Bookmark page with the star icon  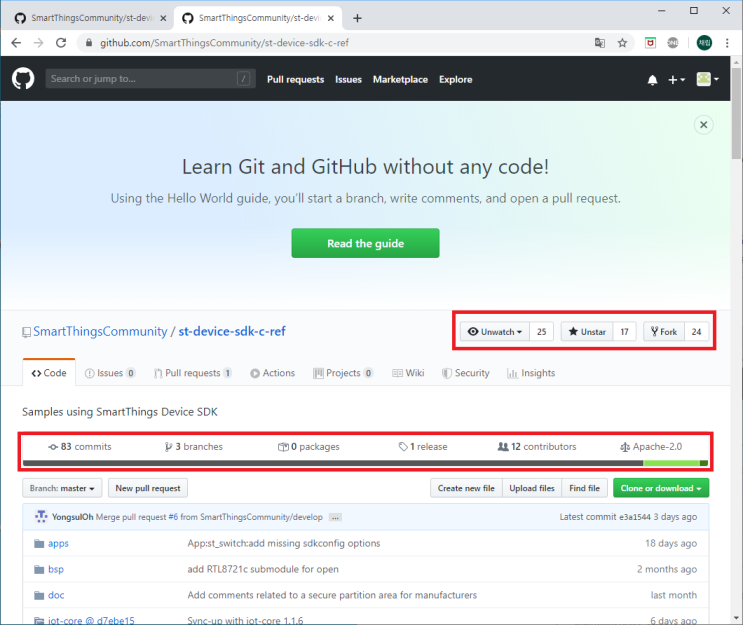[622, 43]
